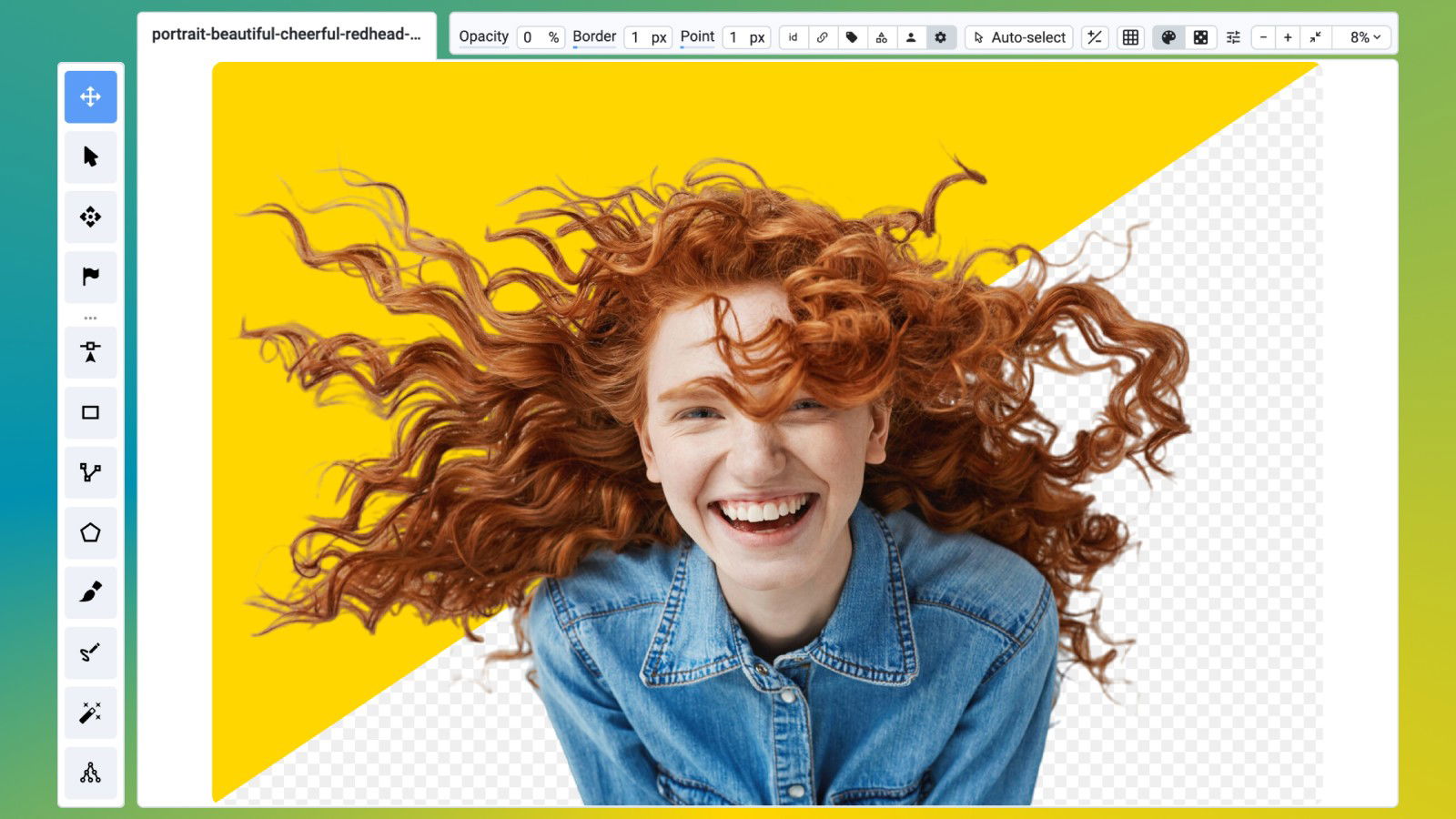This screenshot has height=819, width=1456.
Task: Toggle the gear settings display icon
Action: pyautogui.click(x=941, y=37)
